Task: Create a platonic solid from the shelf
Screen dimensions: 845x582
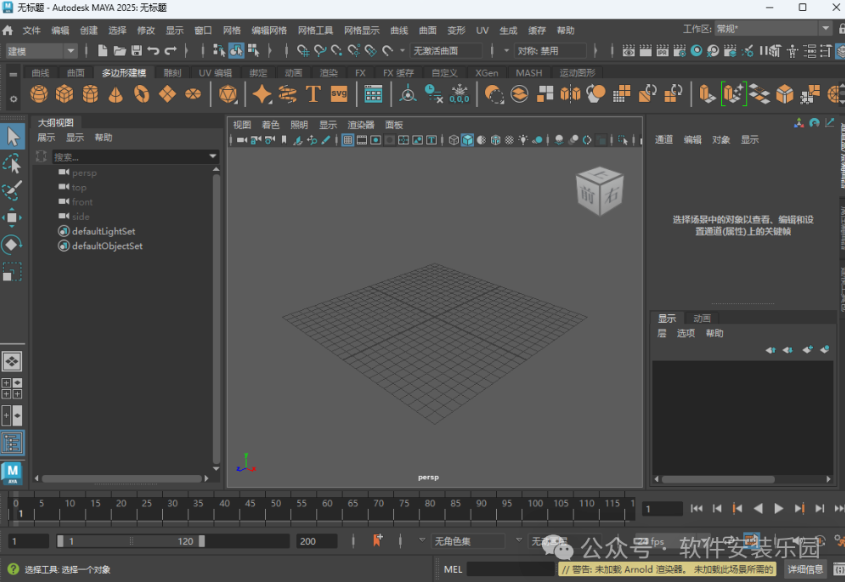Action: coord(228,94)
